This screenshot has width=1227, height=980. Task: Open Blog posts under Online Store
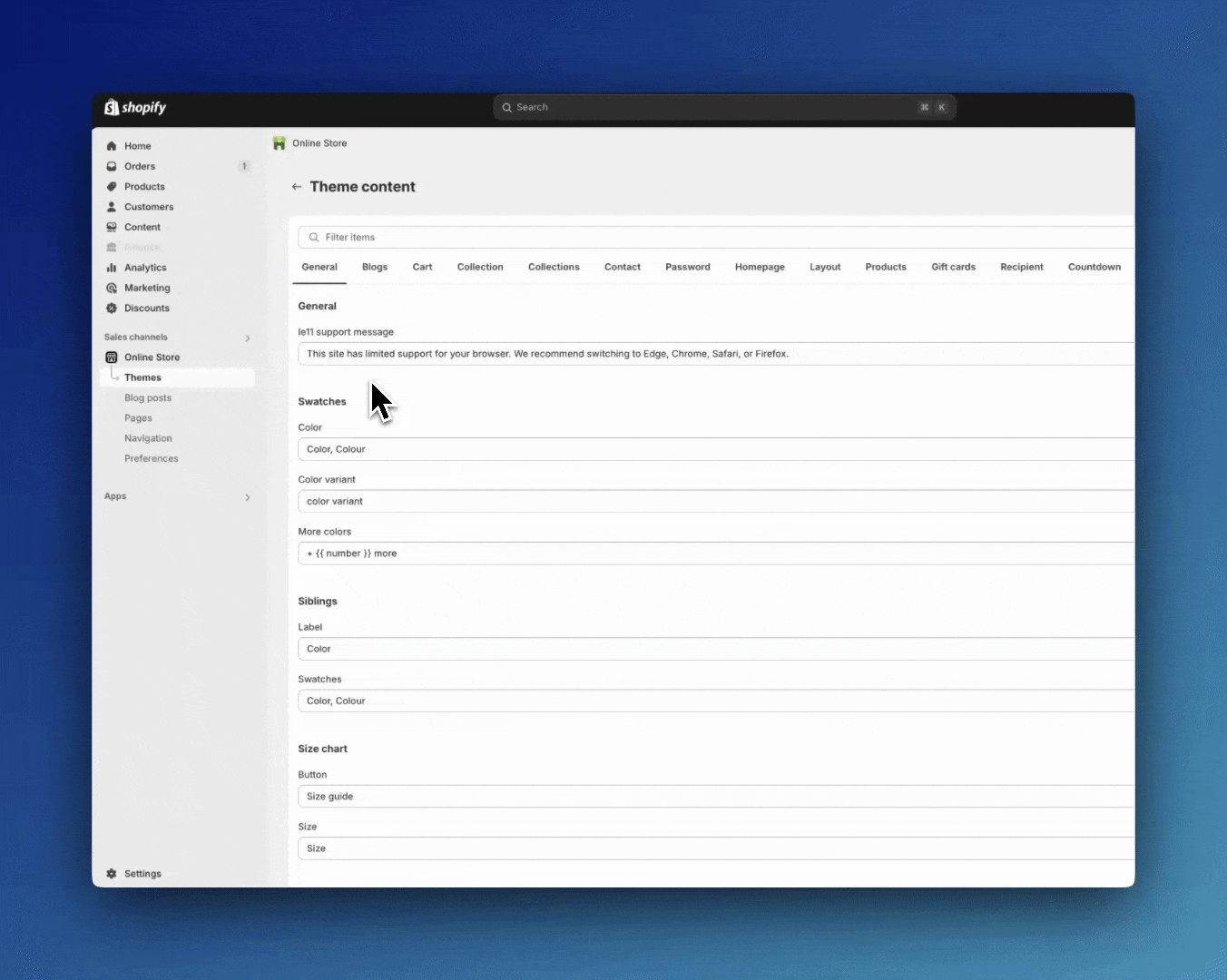pos(148,397)
